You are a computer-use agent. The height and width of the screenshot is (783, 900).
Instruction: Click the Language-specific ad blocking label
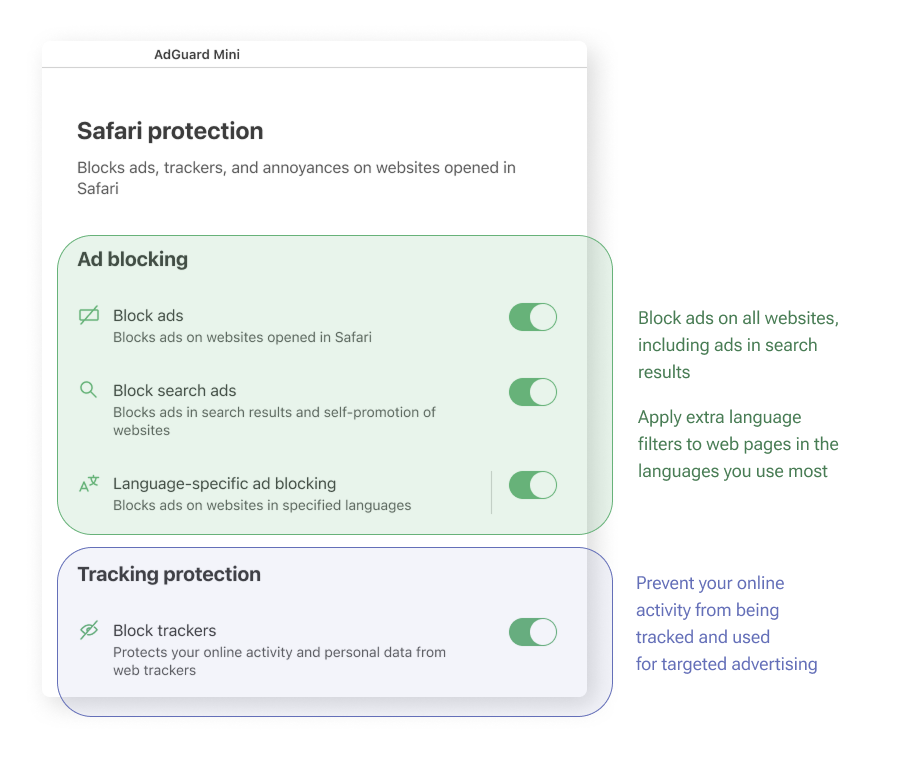[224, 482]
